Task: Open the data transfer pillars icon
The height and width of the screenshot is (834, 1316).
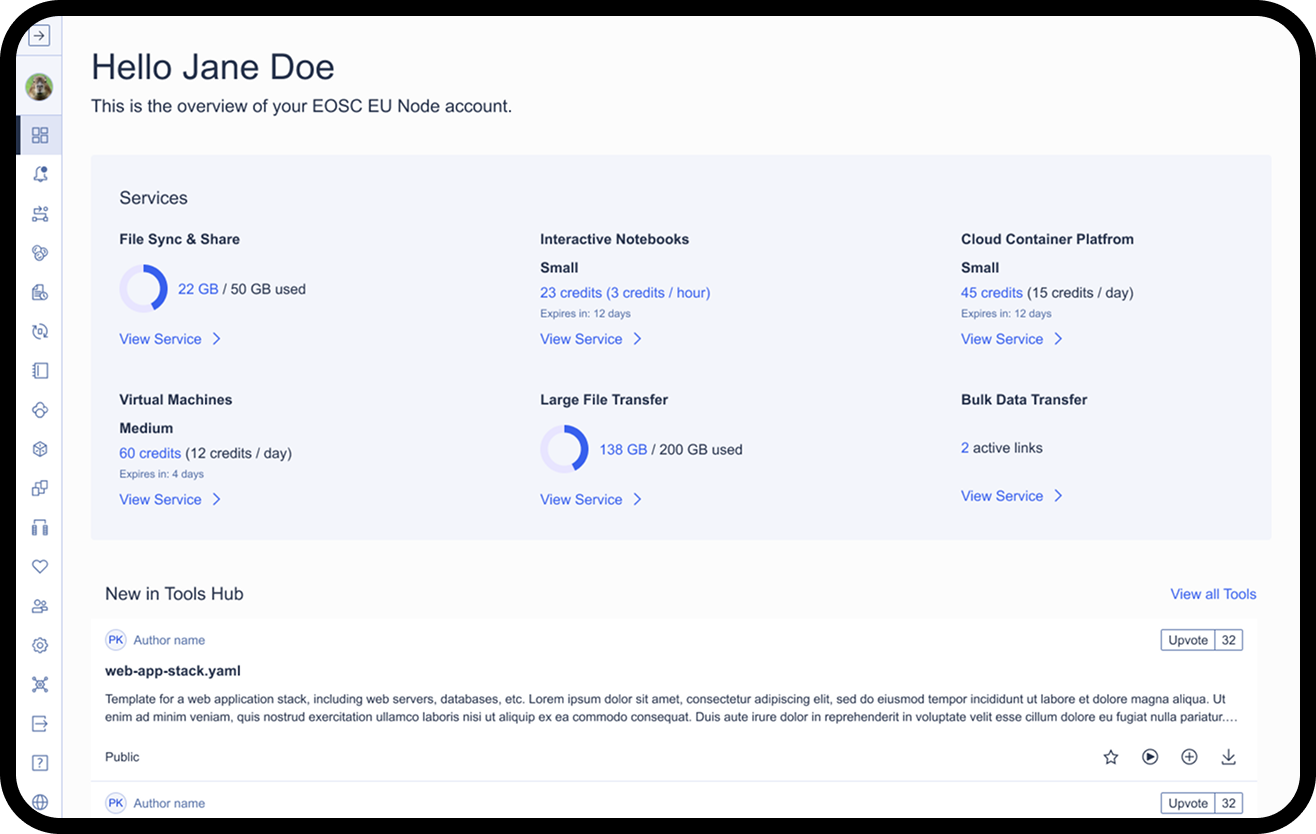Action: (x=40, y=527)
